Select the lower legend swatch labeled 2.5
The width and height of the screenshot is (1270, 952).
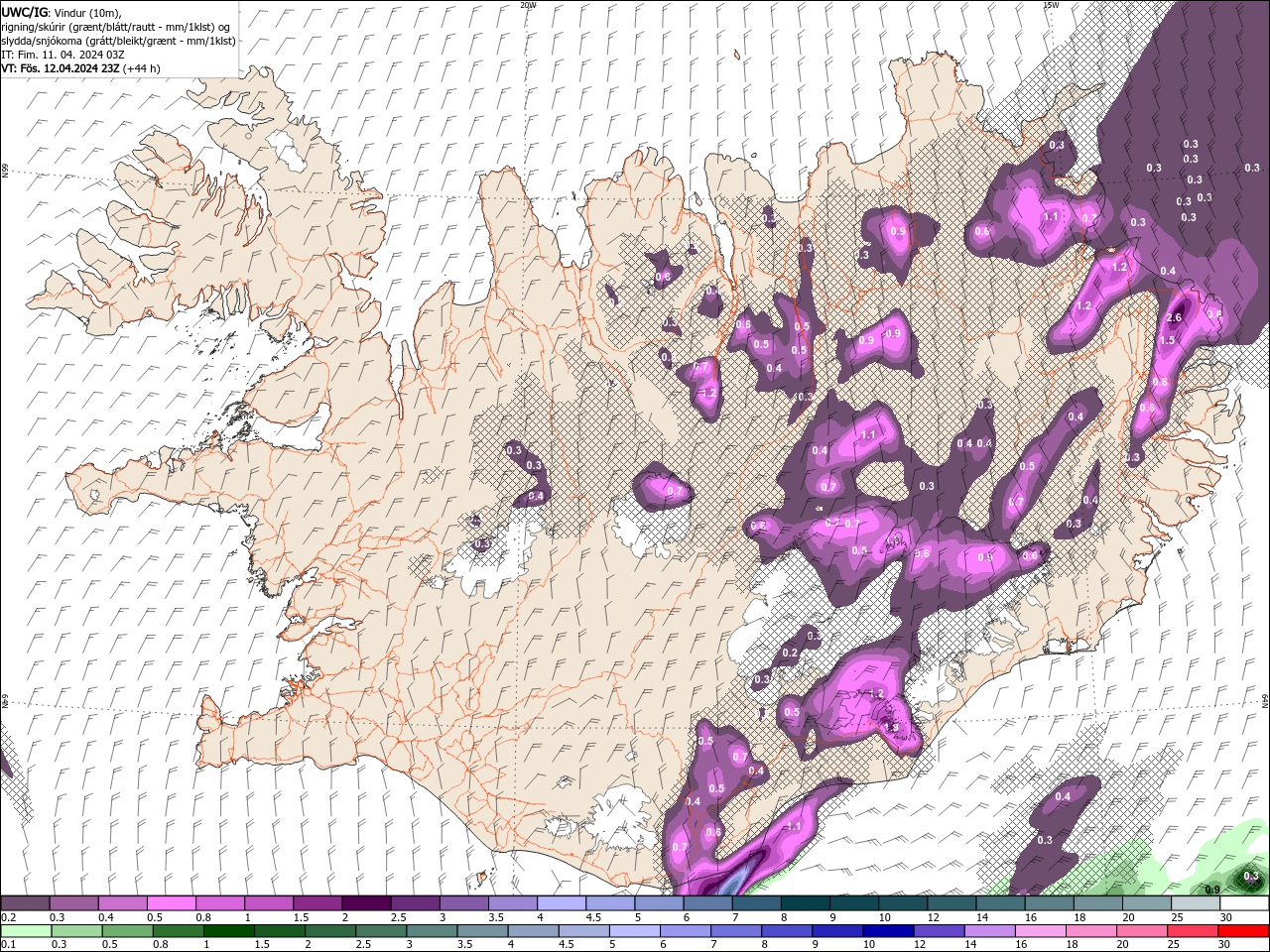[x=380, y=931]
